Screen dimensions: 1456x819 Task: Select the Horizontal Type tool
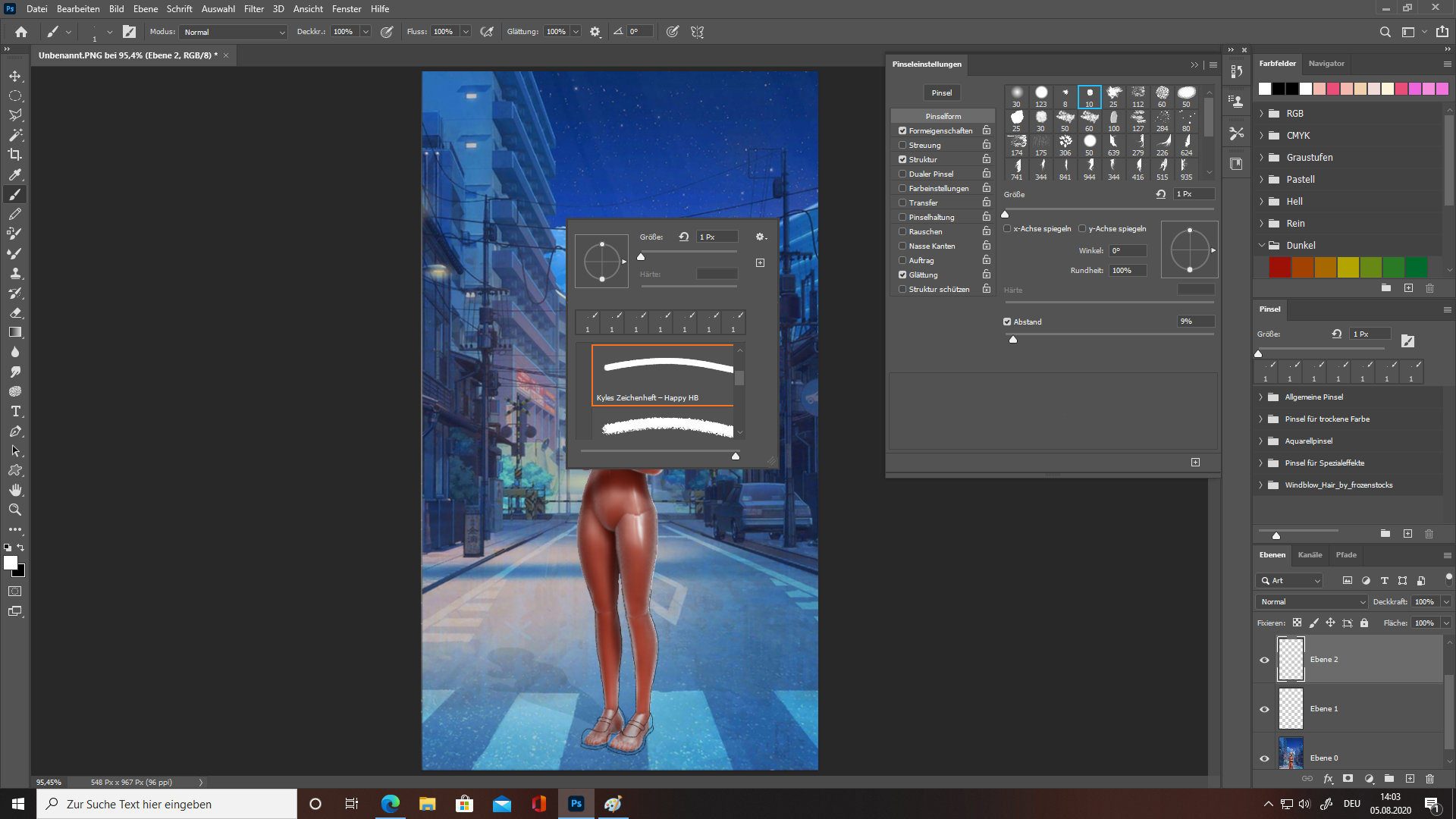(x=15, y=411)
